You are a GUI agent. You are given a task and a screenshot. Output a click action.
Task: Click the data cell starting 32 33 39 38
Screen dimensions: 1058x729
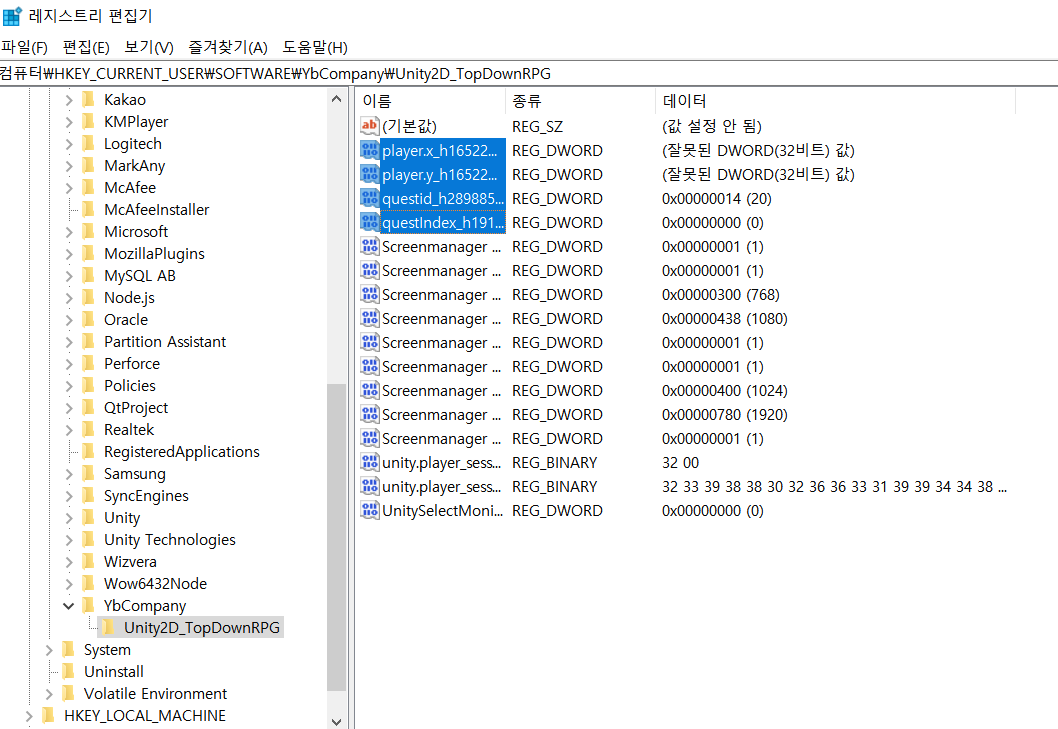point(834,487)
